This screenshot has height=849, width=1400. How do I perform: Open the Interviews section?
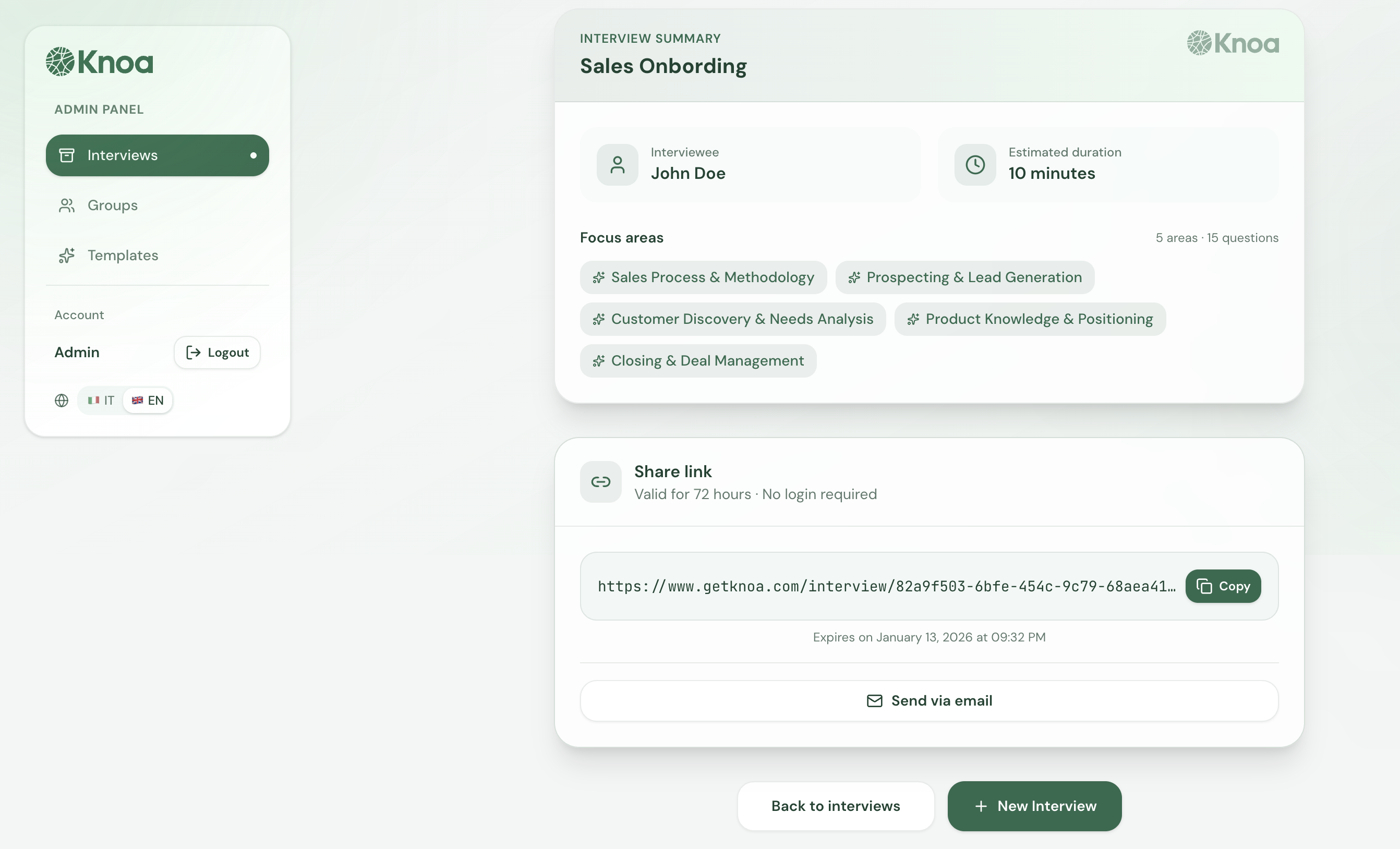[x=122, y=154]
